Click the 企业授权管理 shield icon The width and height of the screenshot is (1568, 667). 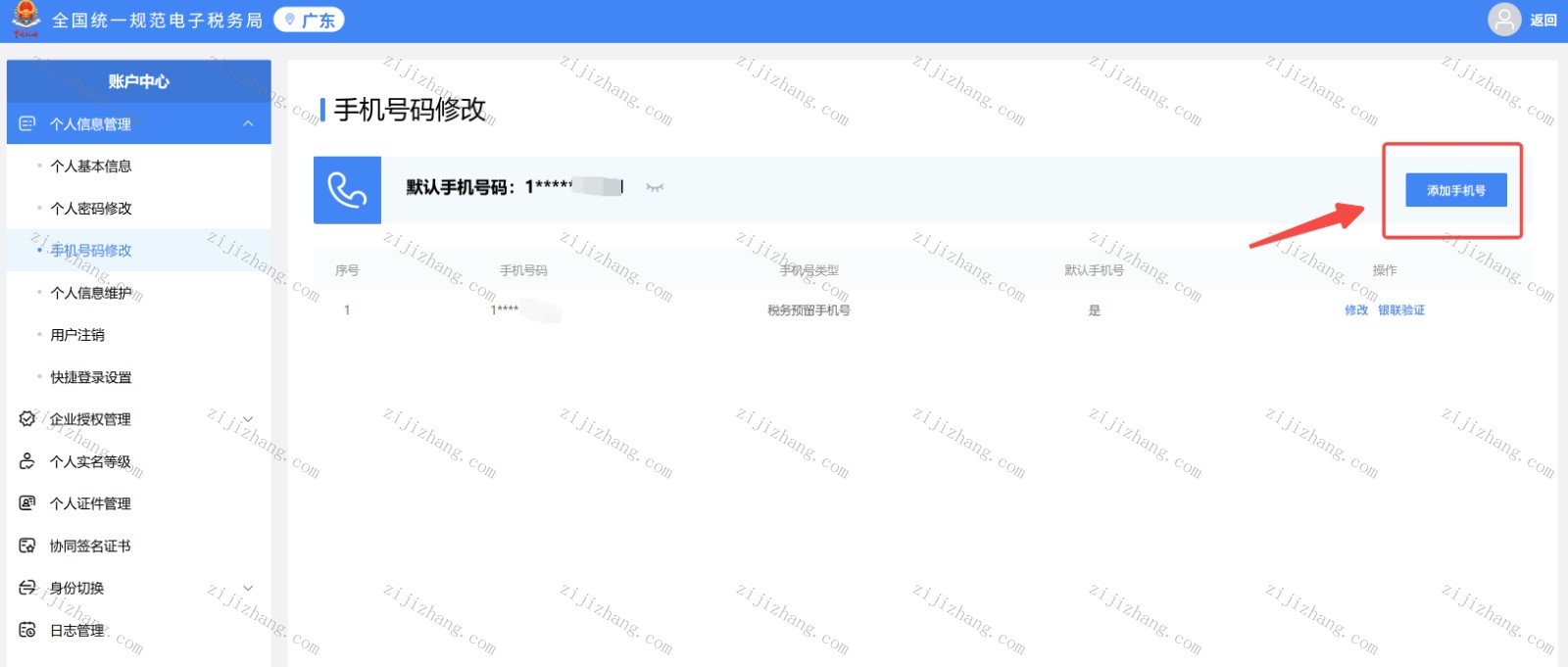(27, 419)
